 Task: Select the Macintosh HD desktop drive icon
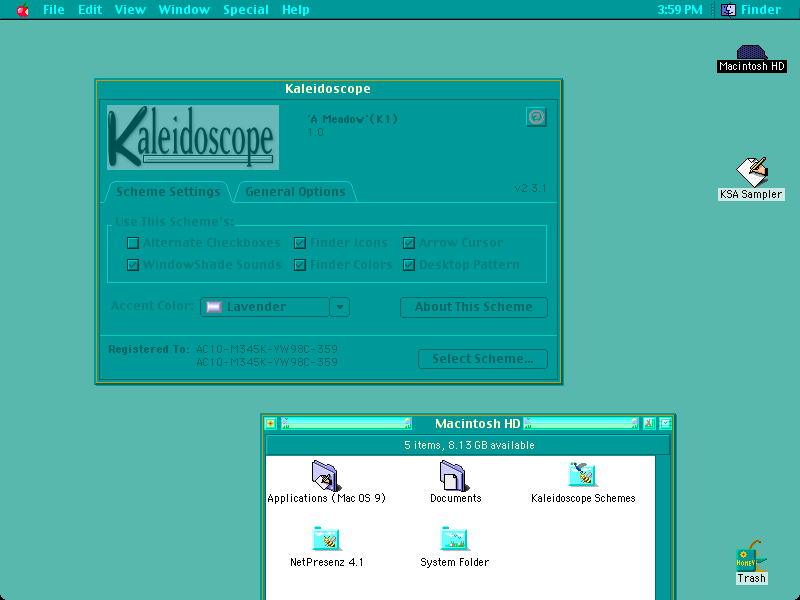[752, 53]
